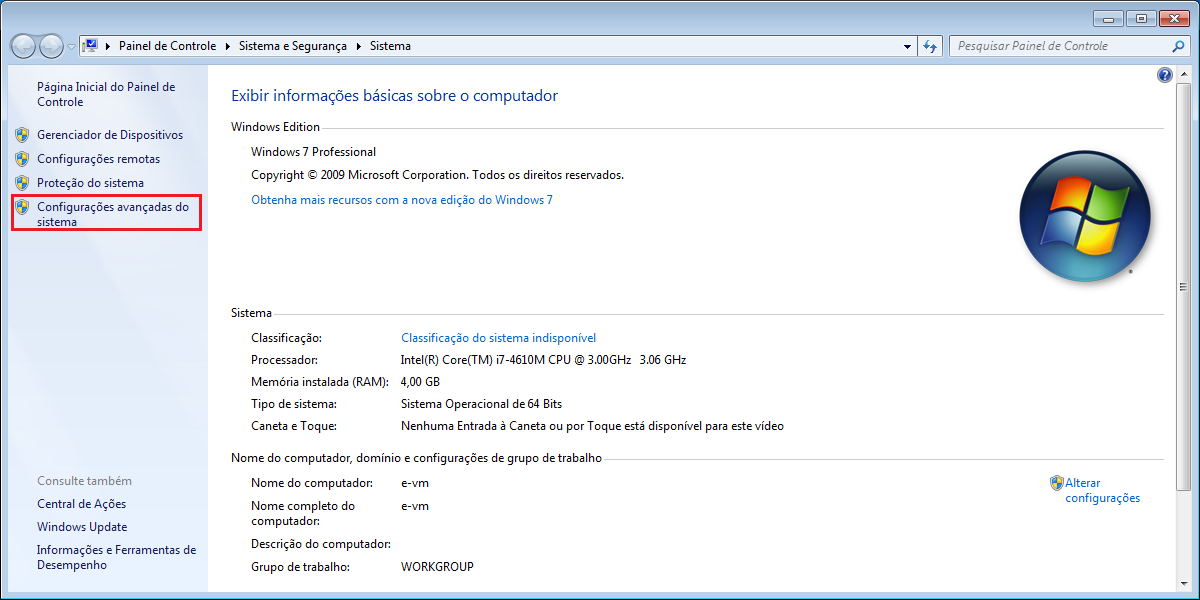Viewport: 1200px width, 600px height.
Task: Select Painel de Controle in the breadcrumb
Action: click(166, 46)
